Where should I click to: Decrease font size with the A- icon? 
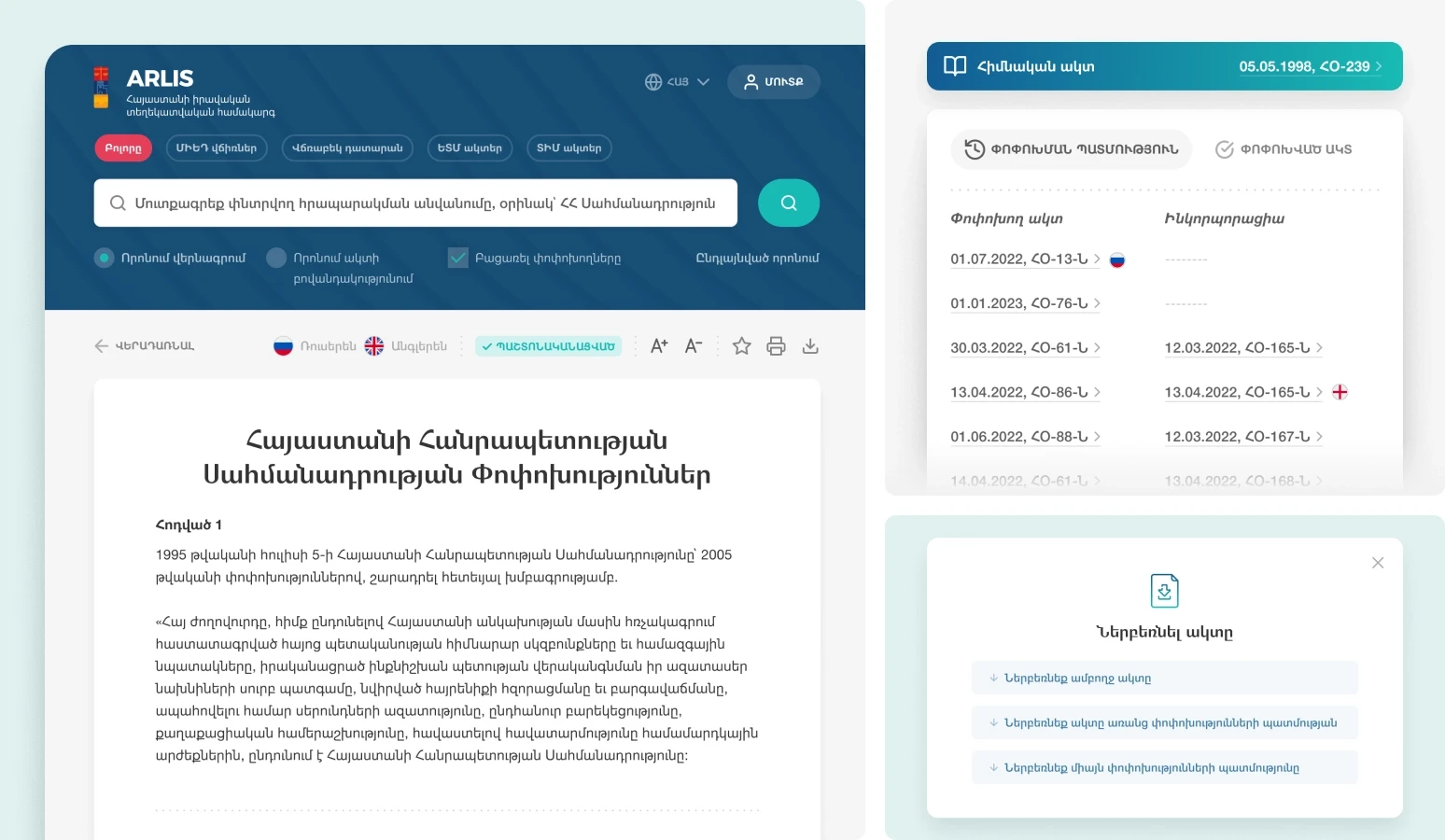(694, 346)
